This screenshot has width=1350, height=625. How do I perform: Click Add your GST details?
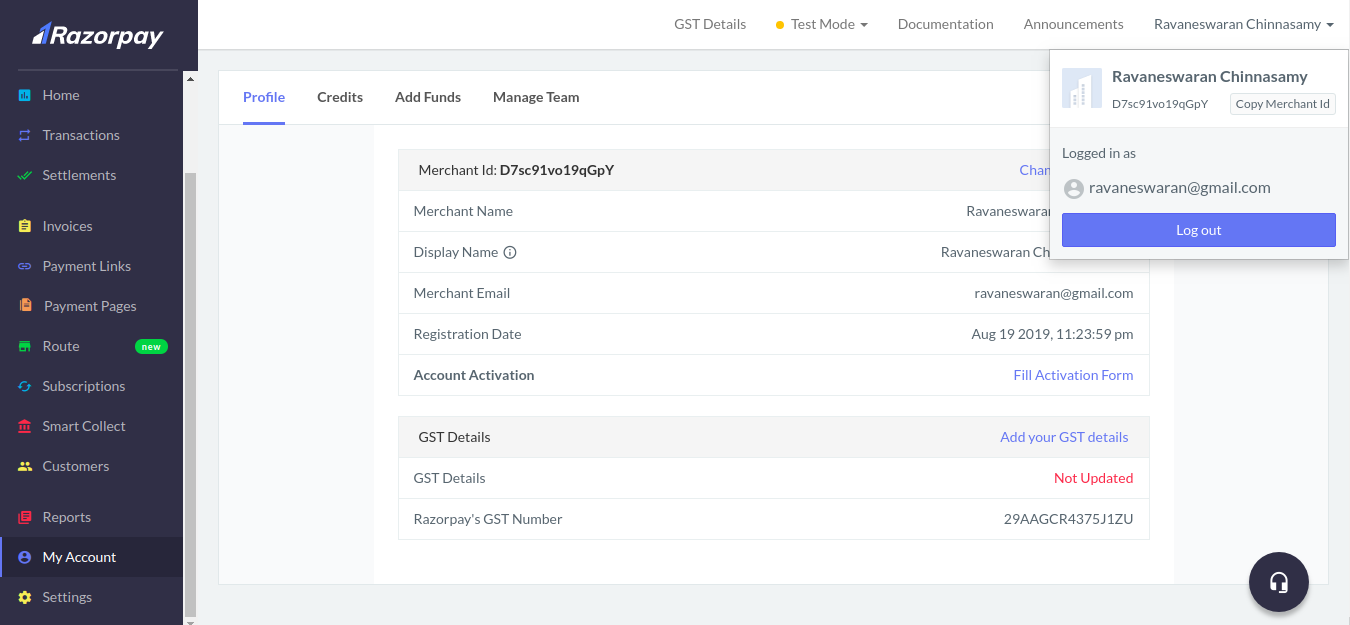[1063, 437]
